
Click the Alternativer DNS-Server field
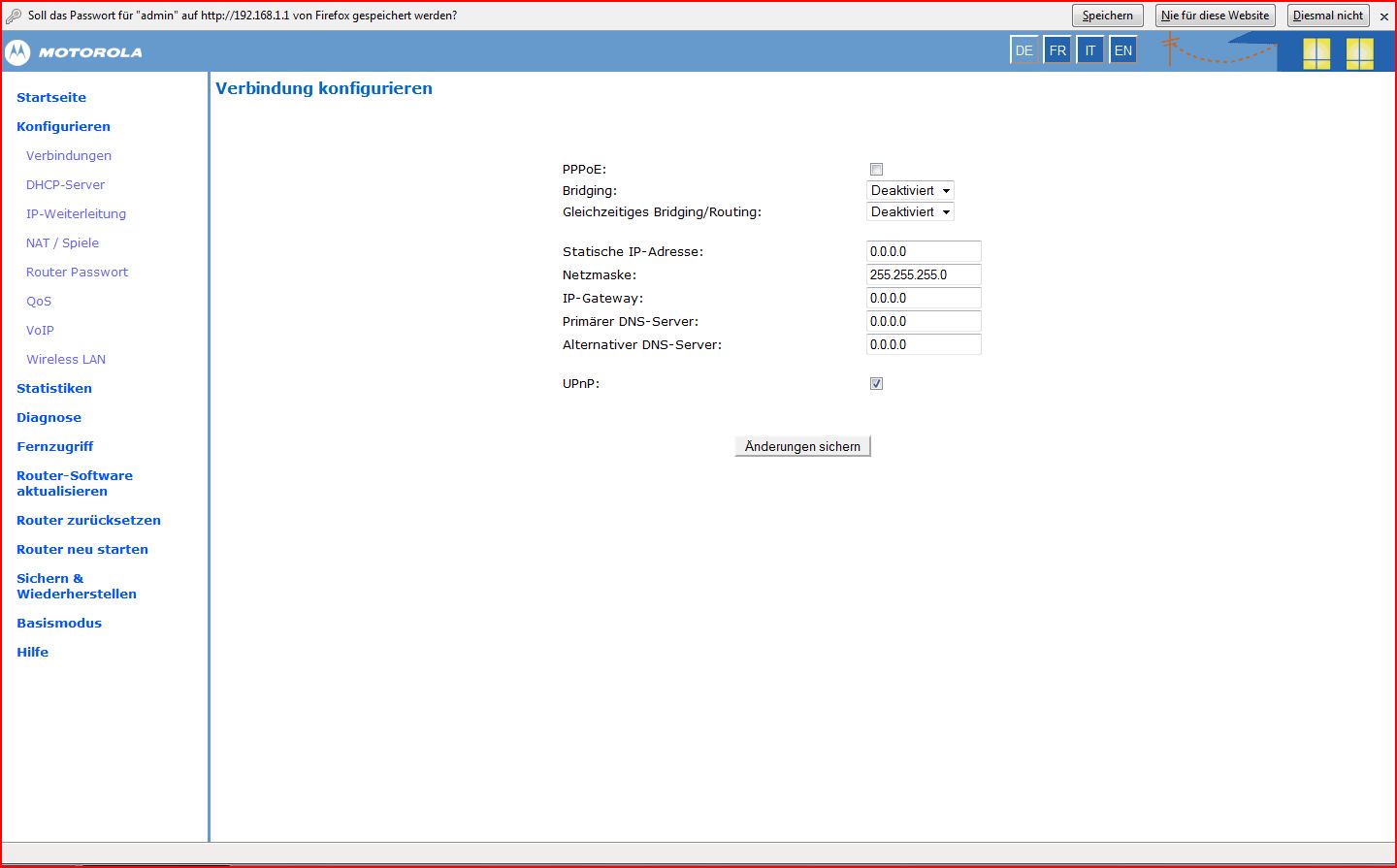pos(924,344)
